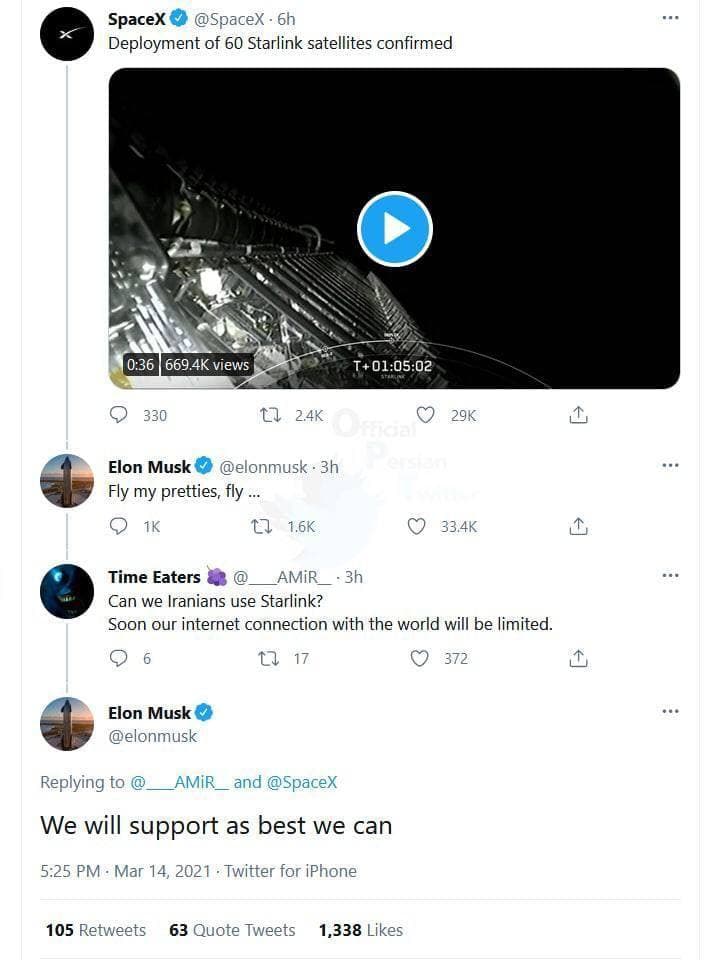The image size is (716, 960).
Task: View the 1,338 Likes list
Action: (360, 930)
